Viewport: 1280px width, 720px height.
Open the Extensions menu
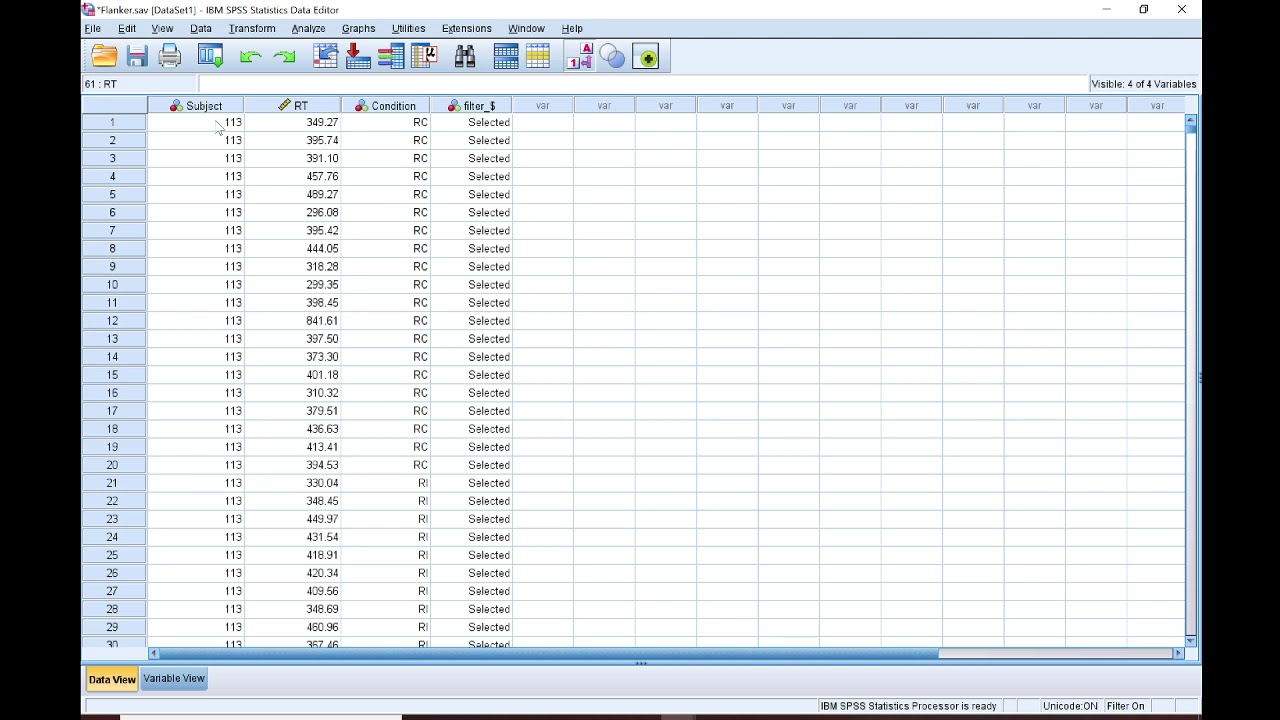[x=467, y=29]
